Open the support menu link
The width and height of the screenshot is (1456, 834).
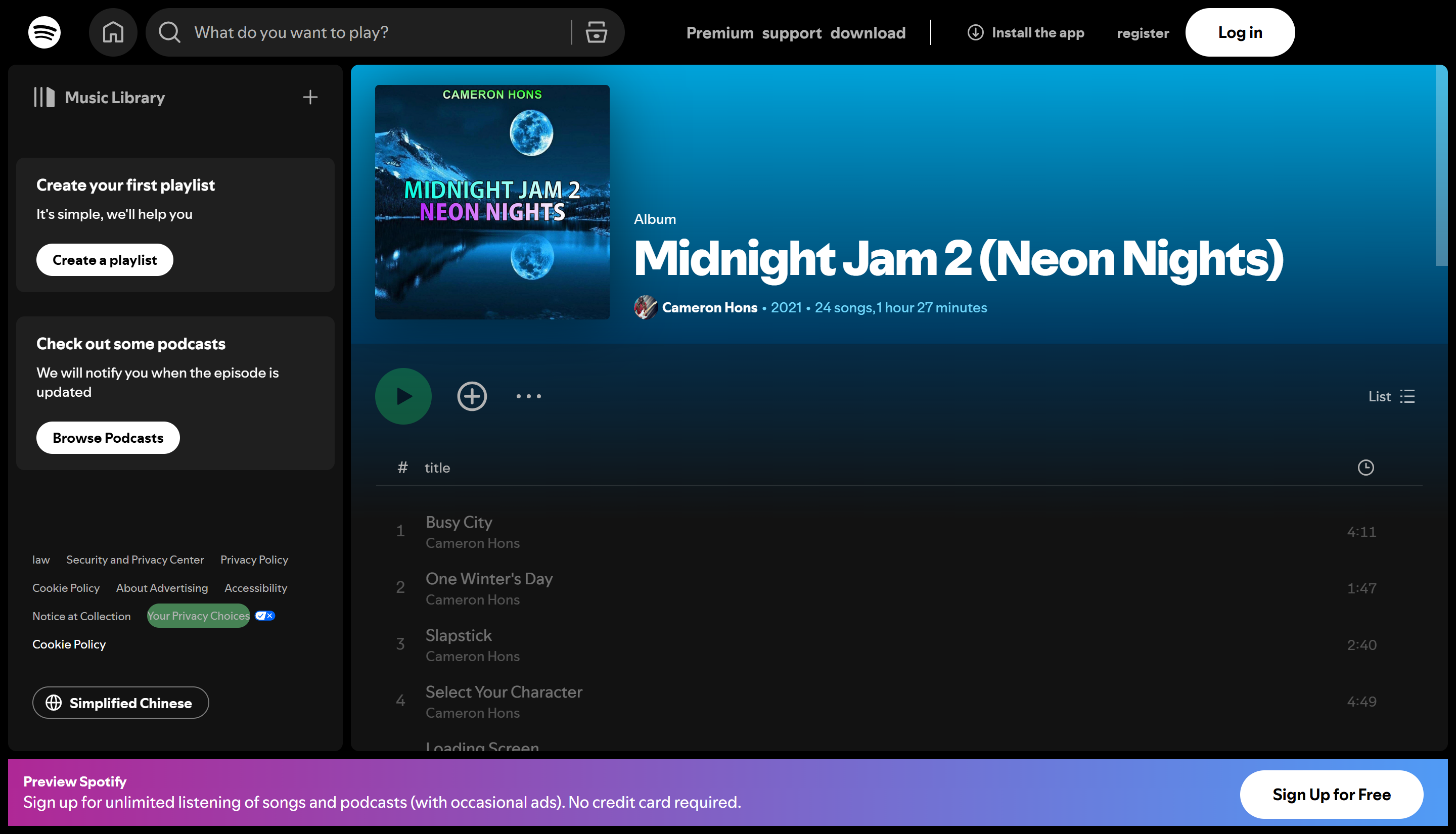click(x=792, y=33)
